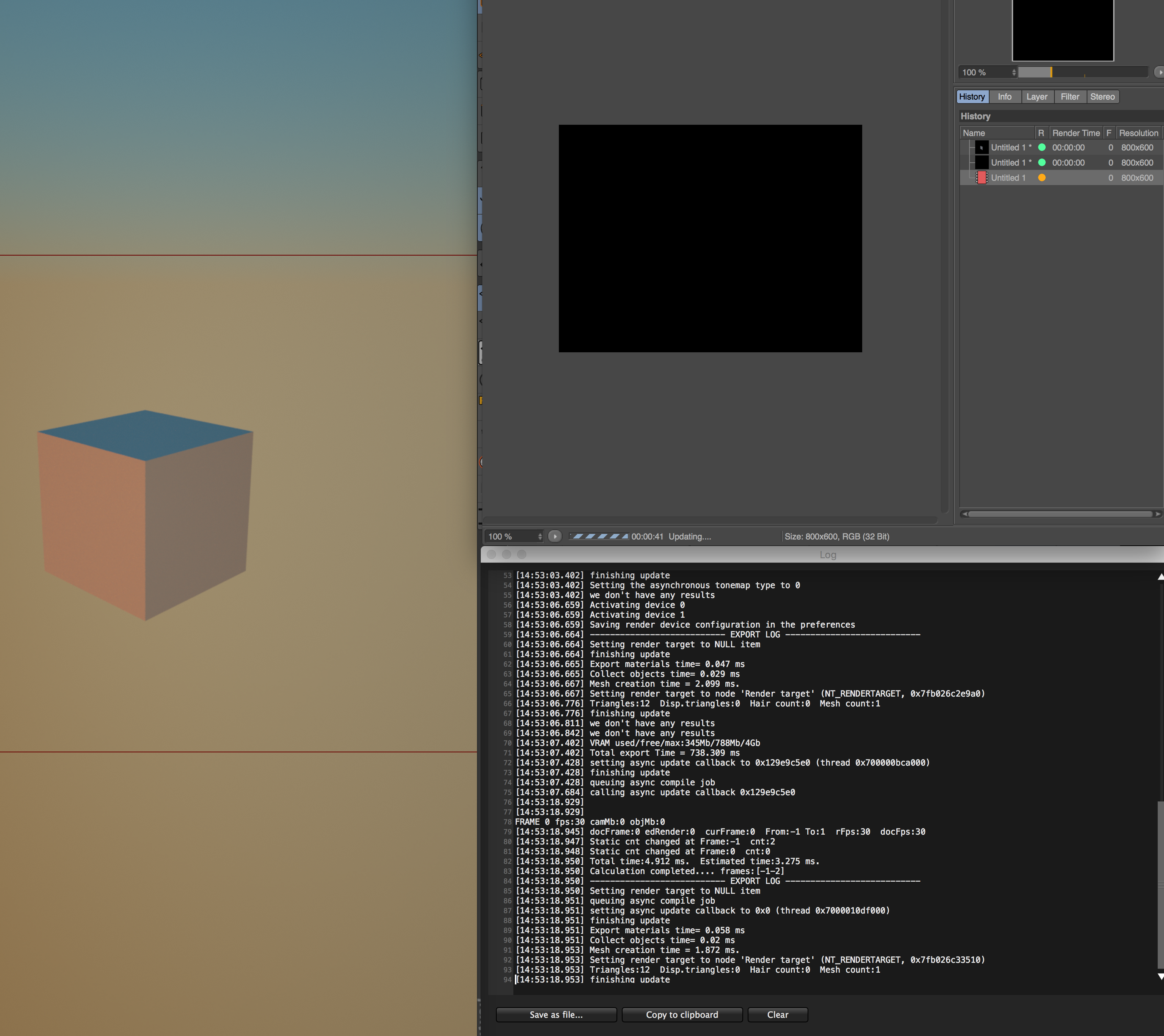Switch to the Info tab
1164x1036 pixels.
pyautogui.click(x=1004, y=97)
